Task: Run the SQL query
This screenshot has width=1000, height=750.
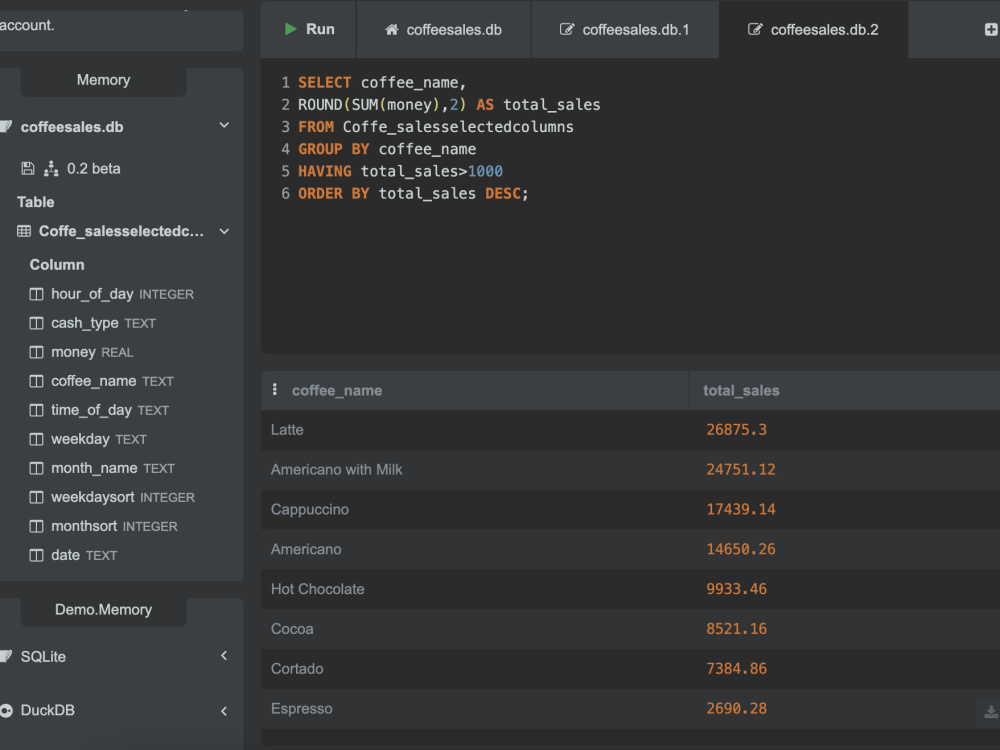Action: [x=309, y=29]
